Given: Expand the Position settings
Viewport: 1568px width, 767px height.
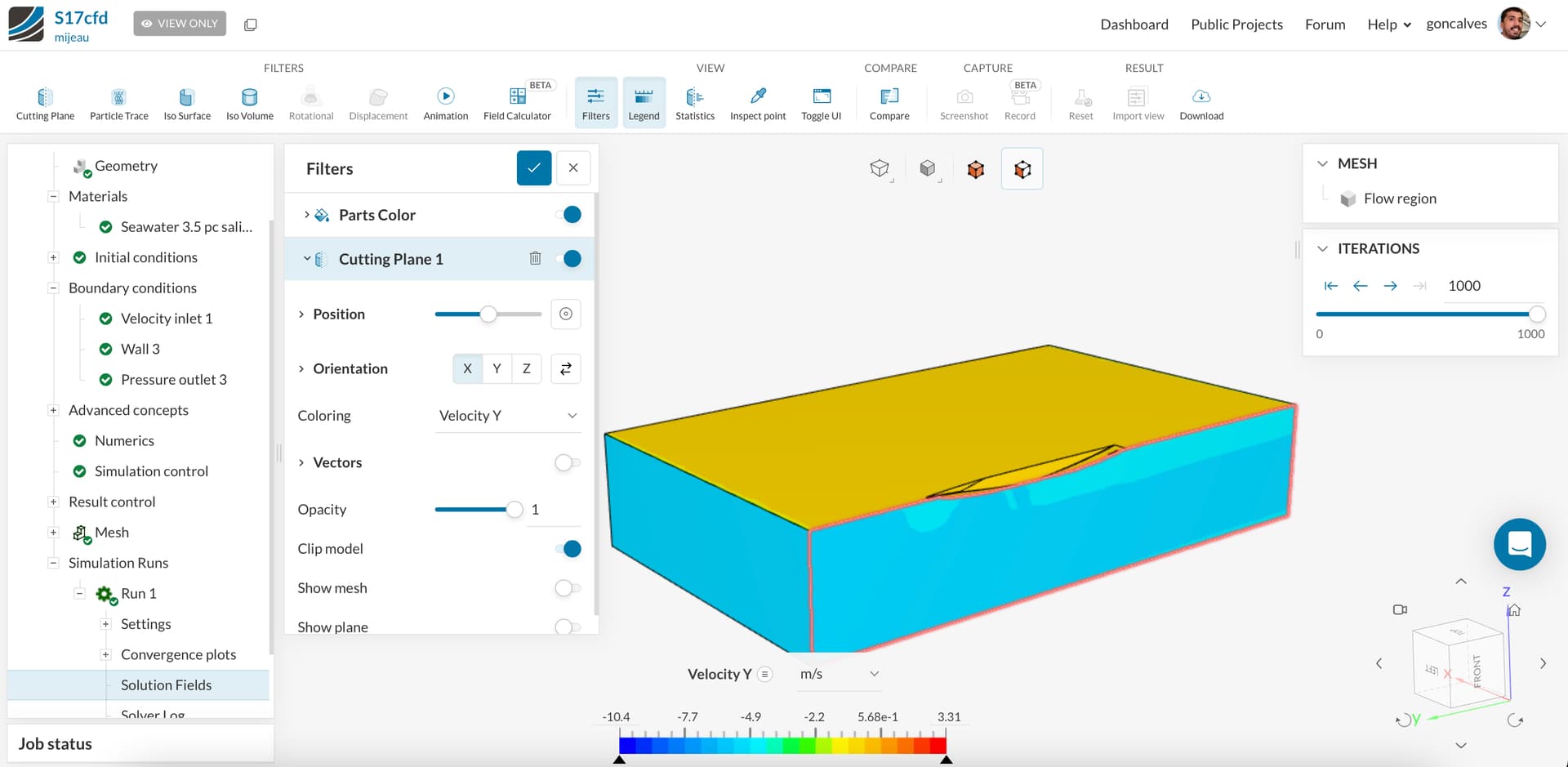Looking at the screenshot, I should [301, 314].
